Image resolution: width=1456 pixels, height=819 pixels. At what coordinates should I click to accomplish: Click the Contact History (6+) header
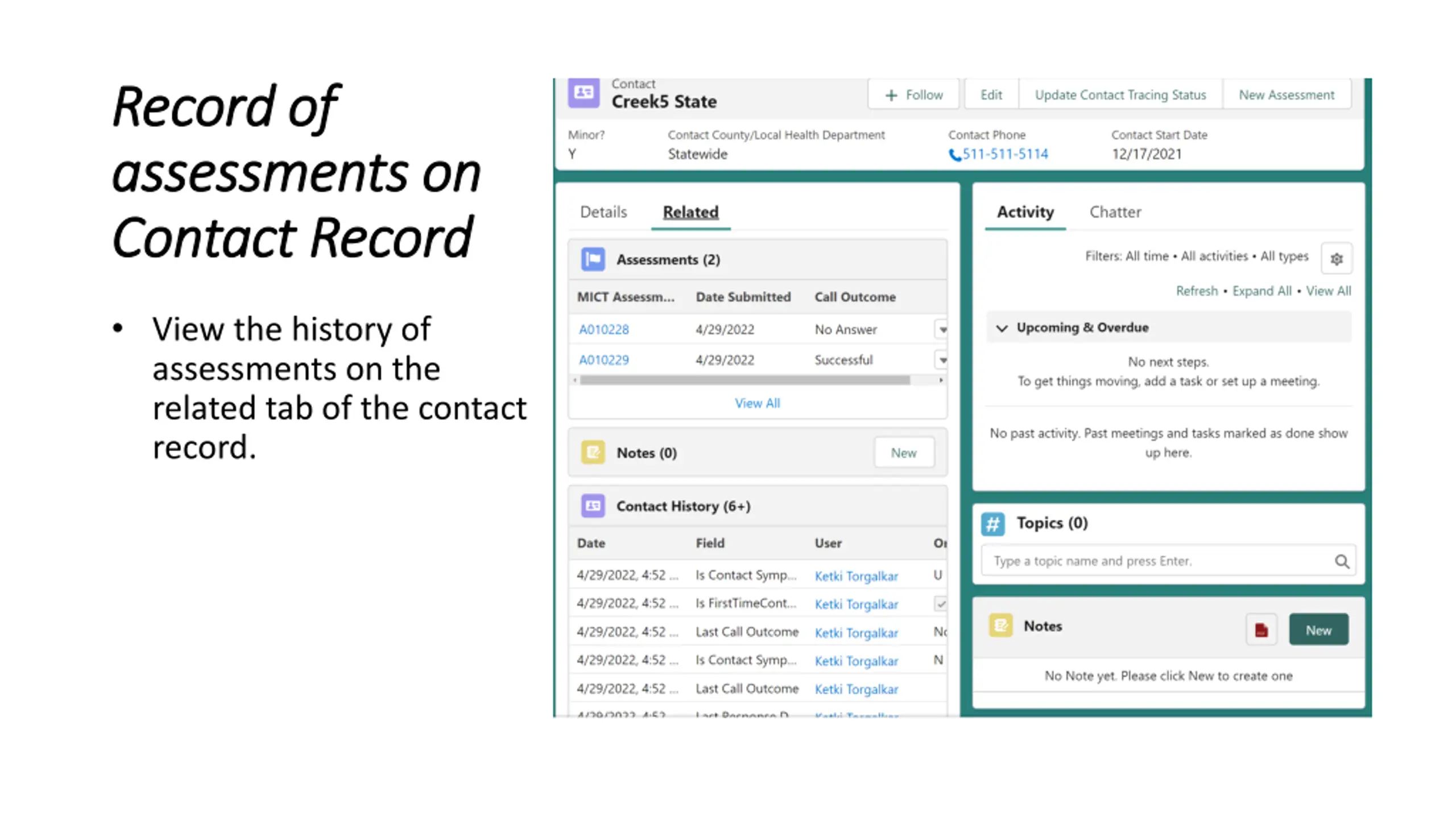pos(683,506)
